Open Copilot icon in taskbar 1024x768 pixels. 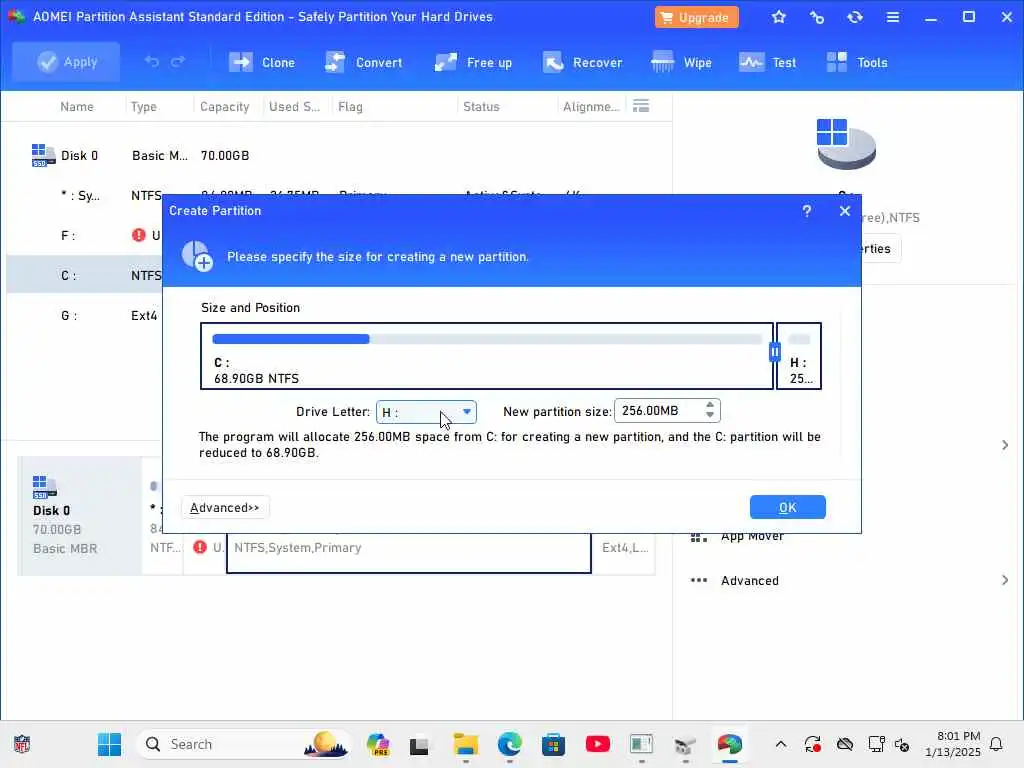pos(377,744)
